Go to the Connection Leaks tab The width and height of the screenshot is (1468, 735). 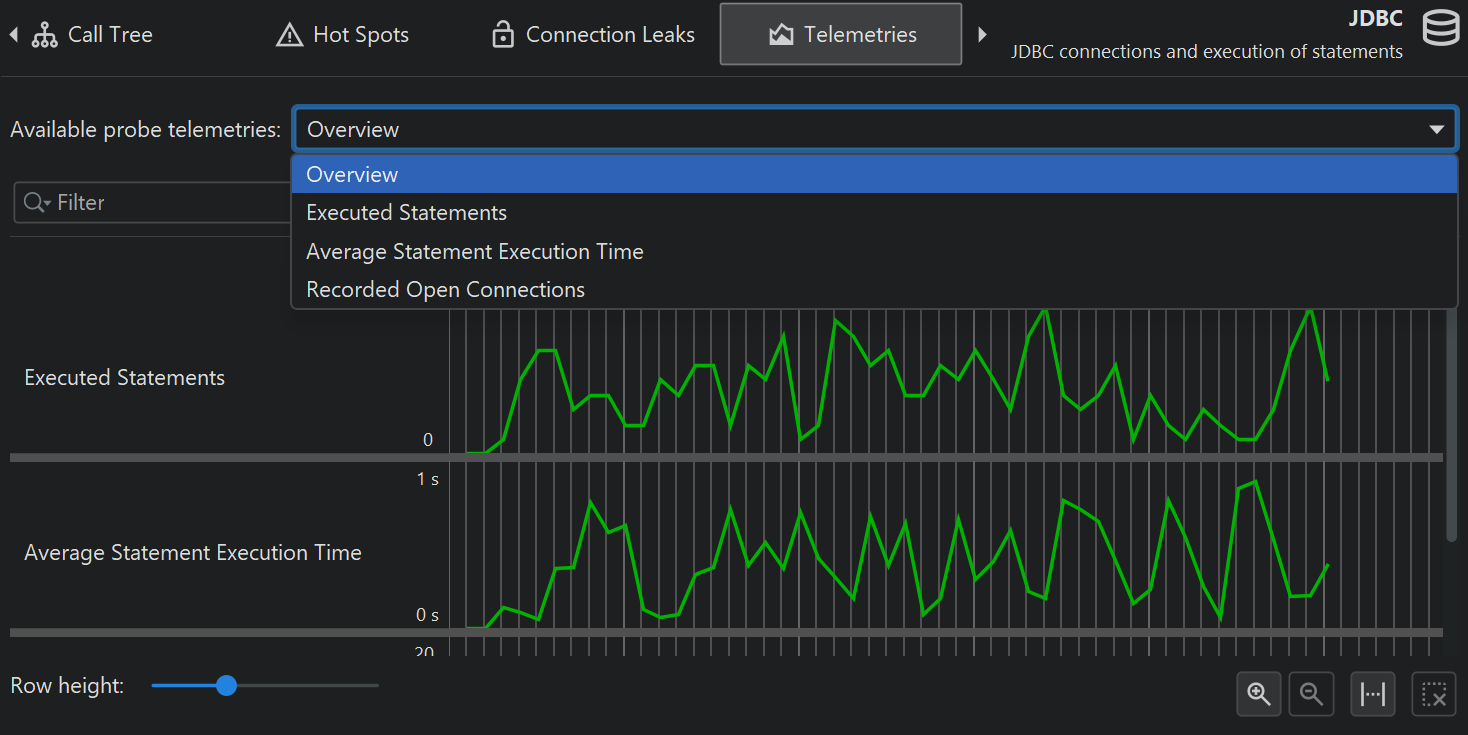[593, 35]
